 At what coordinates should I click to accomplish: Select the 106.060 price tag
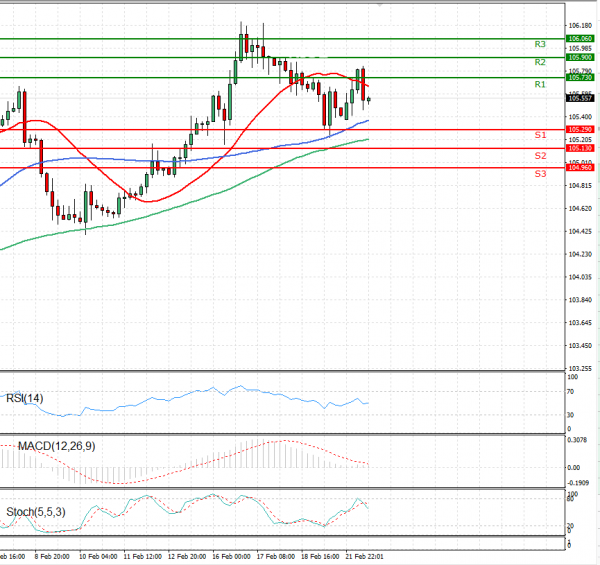click(580, 39)
